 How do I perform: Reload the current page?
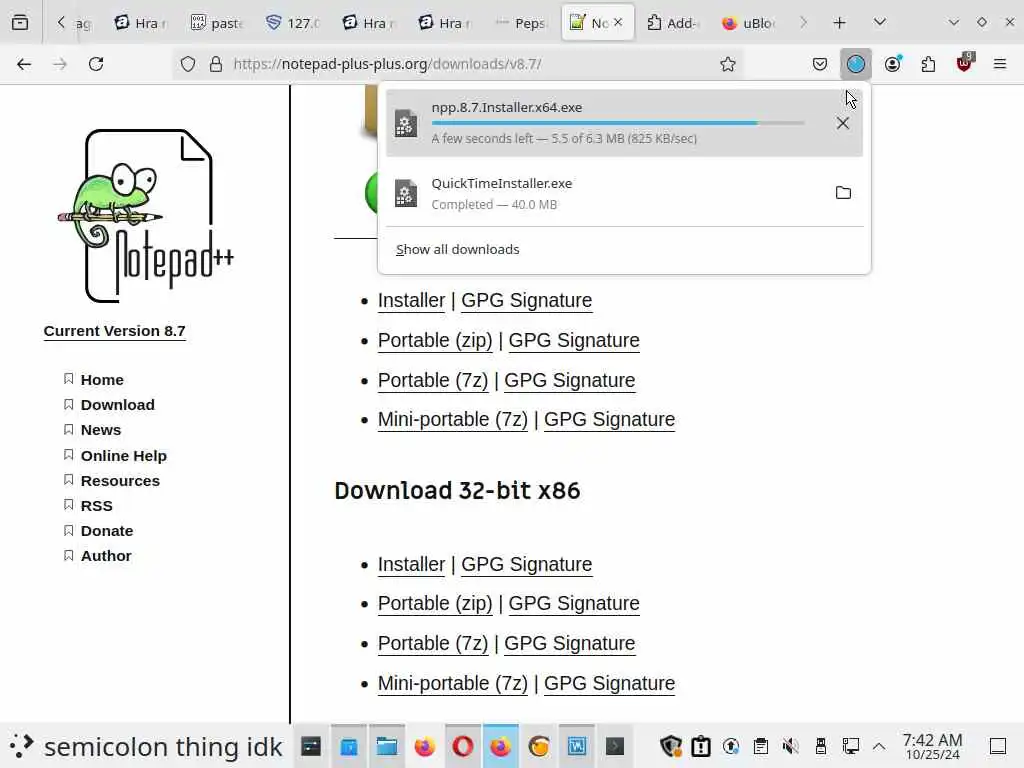[x=96, y=64]
